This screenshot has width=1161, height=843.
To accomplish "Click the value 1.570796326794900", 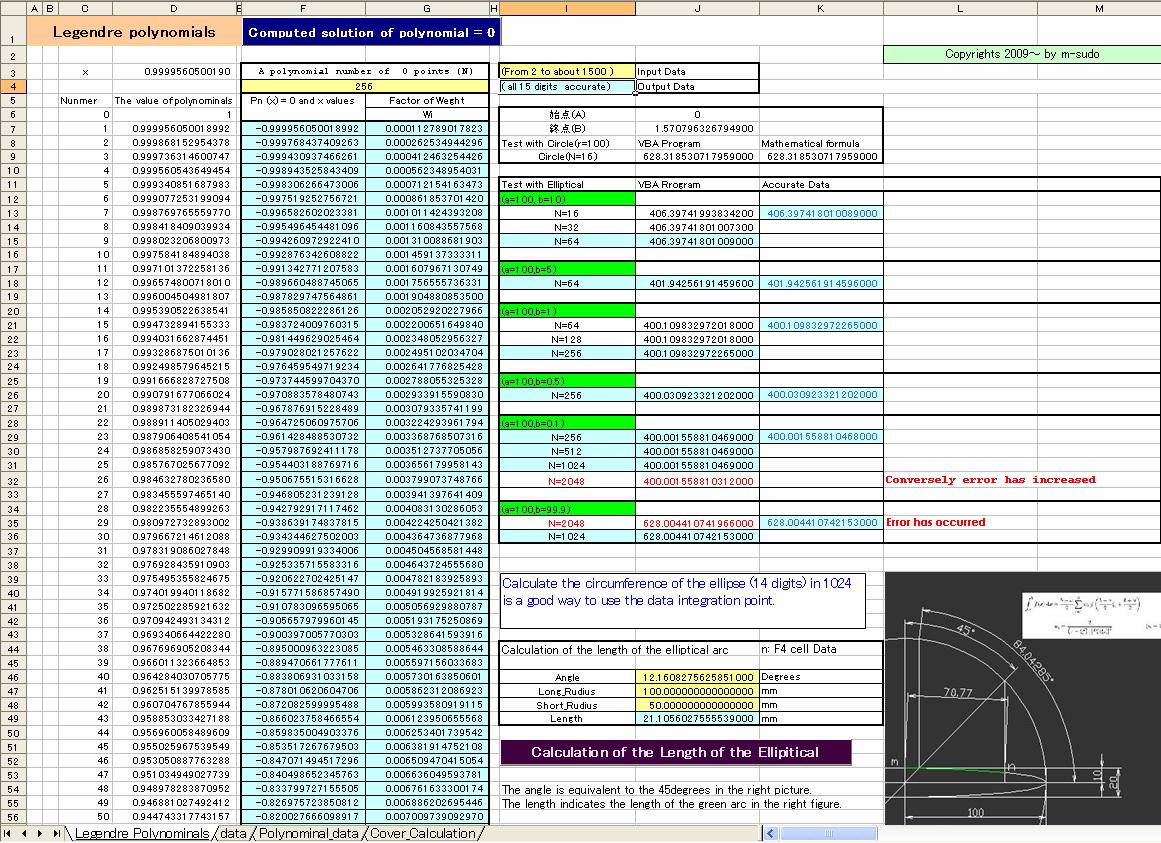I will coord(697,129).
